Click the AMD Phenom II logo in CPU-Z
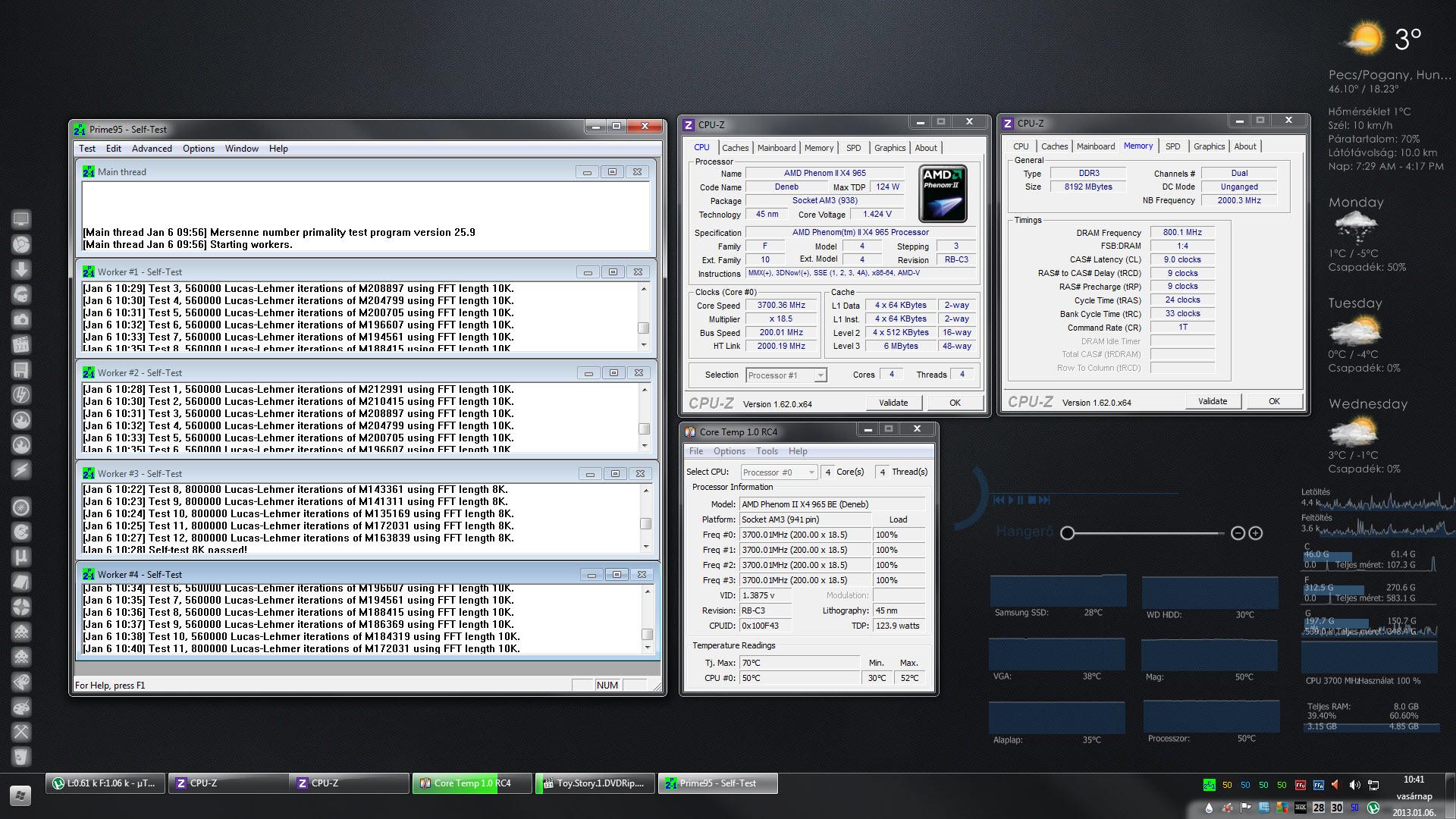Viewport: 1456px width, 819px height. [x=943, y=193]
